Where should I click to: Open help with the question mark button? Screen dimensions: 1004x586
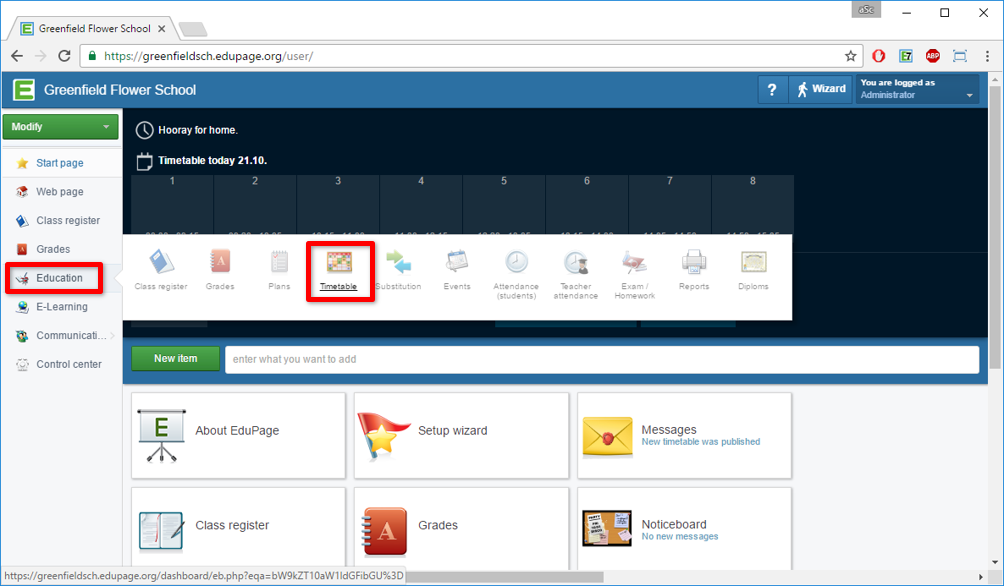click(x=772, y=89)
